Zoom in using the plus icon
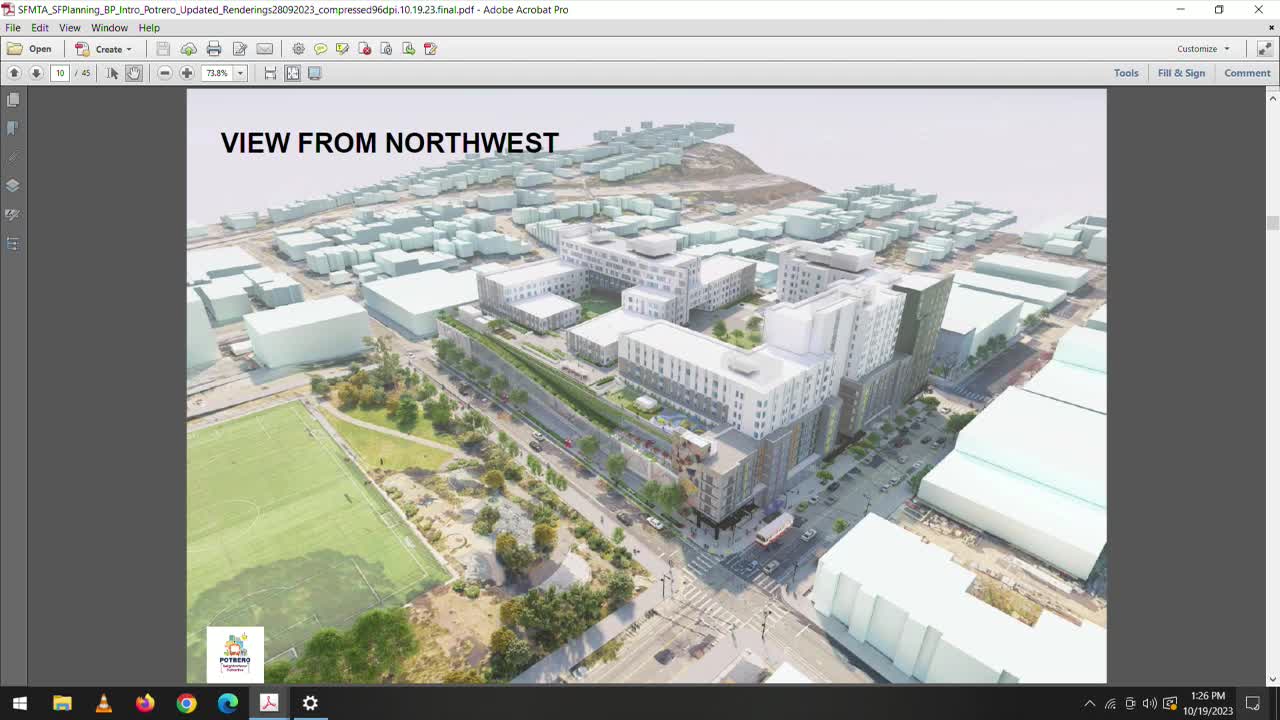Screen dimensions: 1280x720 (x=186, y=72)
